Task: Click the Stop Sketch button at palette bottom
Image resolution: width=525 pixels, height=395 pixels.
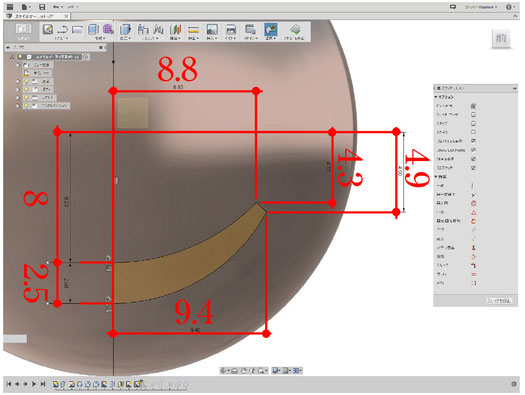Action: coord(499,301)
